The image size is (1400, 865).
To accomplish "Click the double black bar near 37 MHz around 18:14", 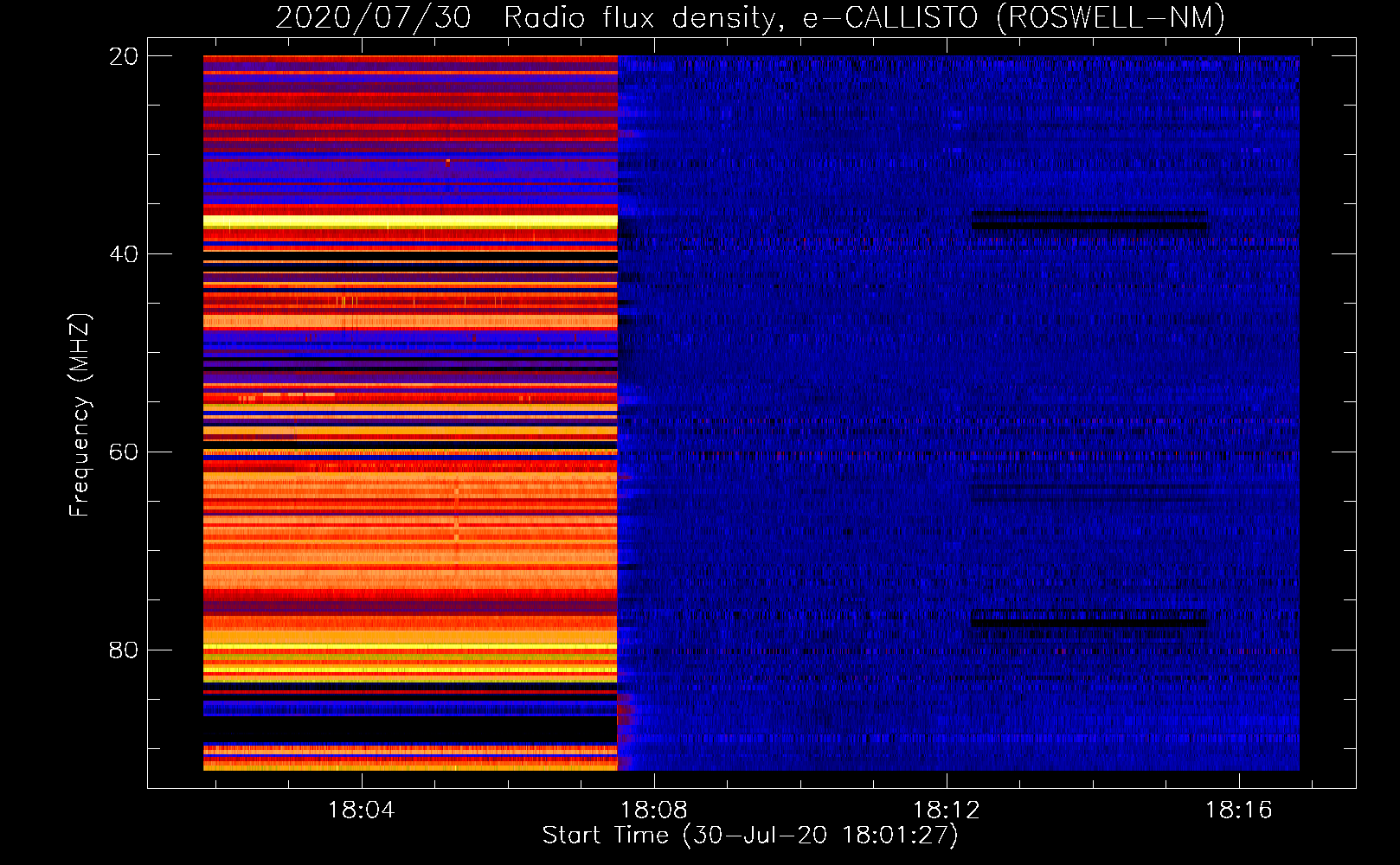I will (x=1089, y=220).
